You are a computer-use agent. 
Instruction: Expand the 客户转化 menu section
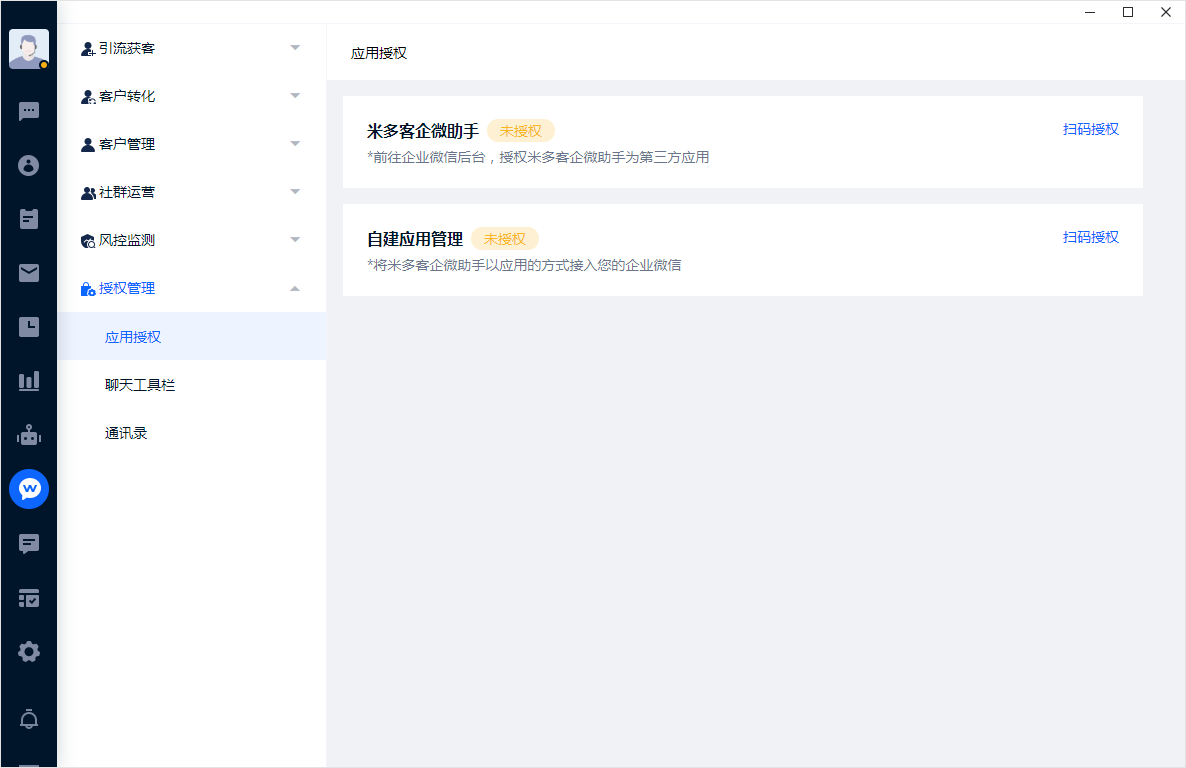(x=190, y=96)
